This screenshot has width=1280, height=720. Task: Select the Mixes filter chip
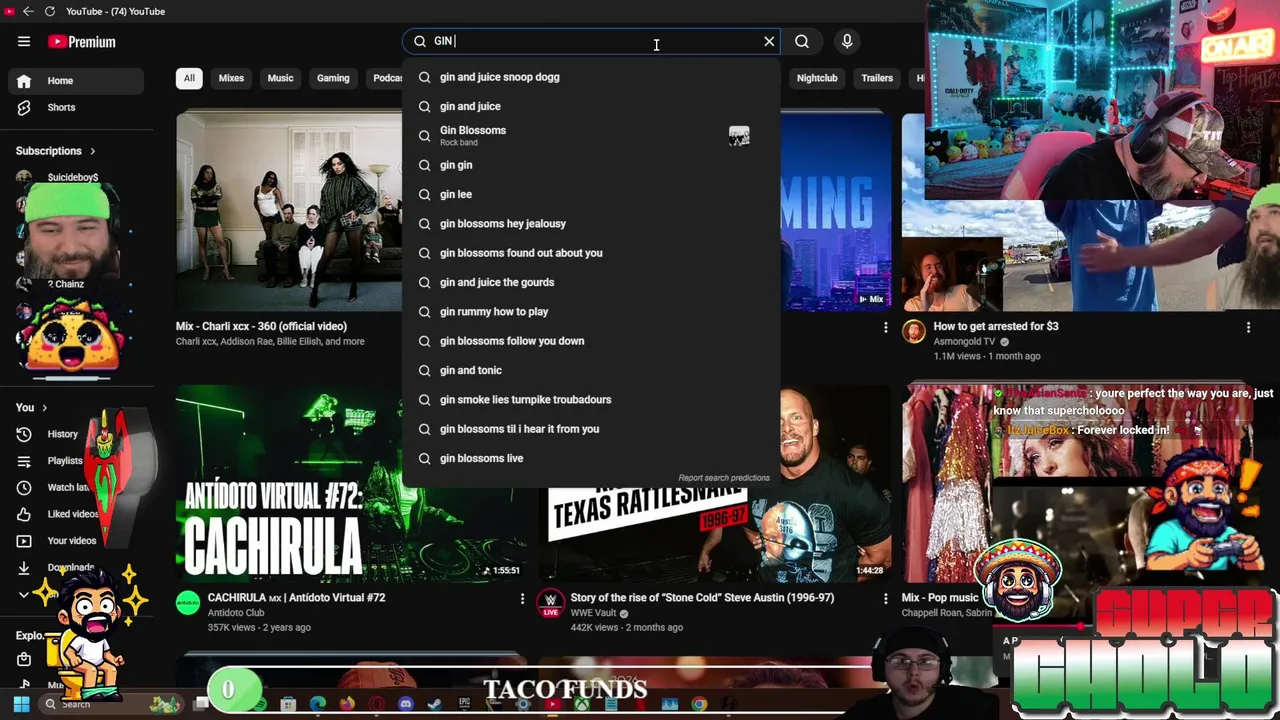point(231,78)
